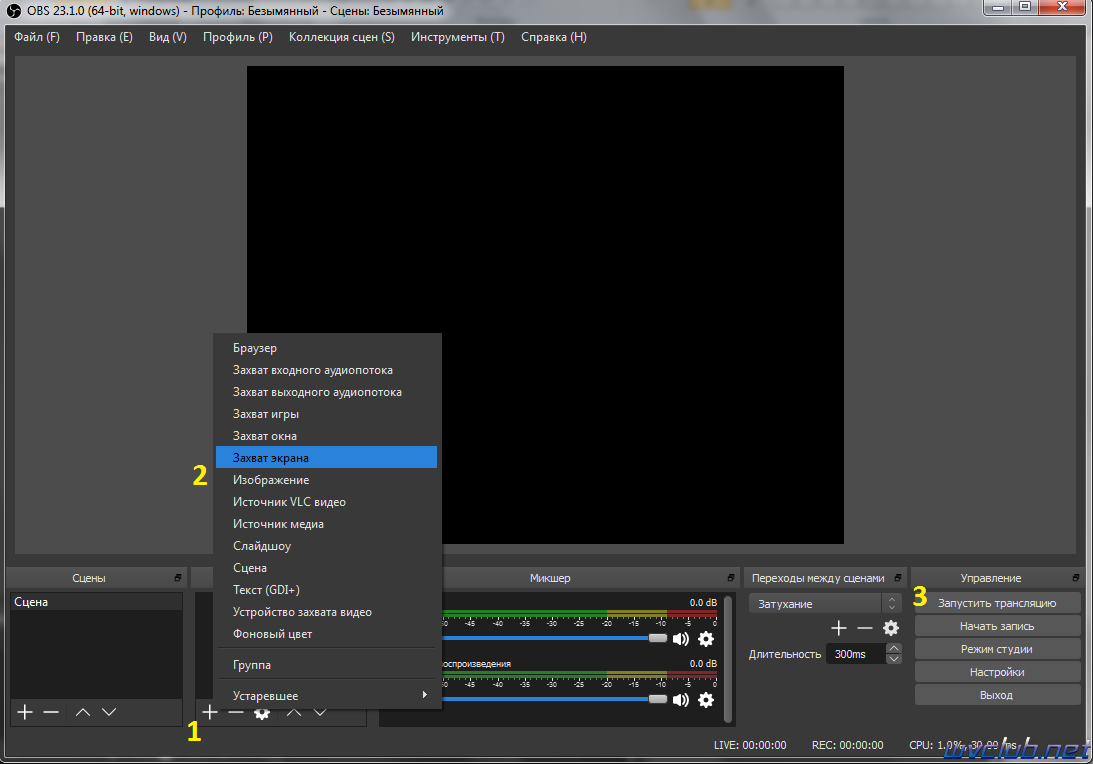Decrease transition duration with down arrow
This screenshot has height=764, width=1093.
point(894,659)
